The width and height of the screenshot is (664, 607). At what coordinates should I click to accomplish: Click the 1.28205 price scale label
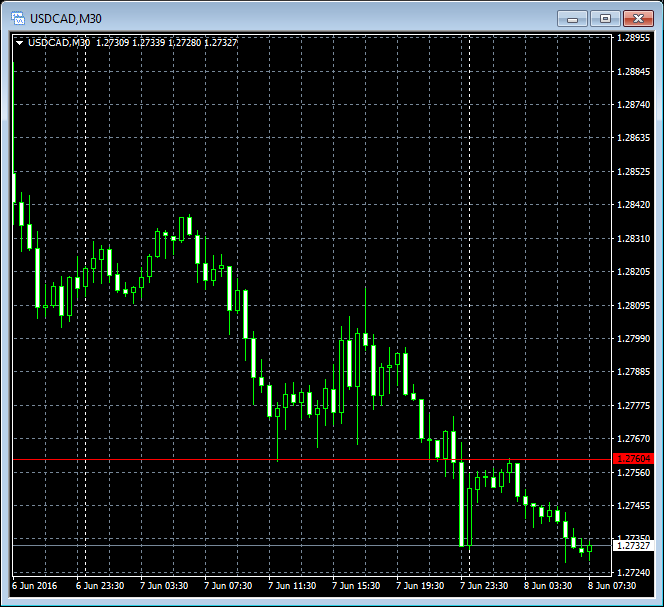pos(634,272)
